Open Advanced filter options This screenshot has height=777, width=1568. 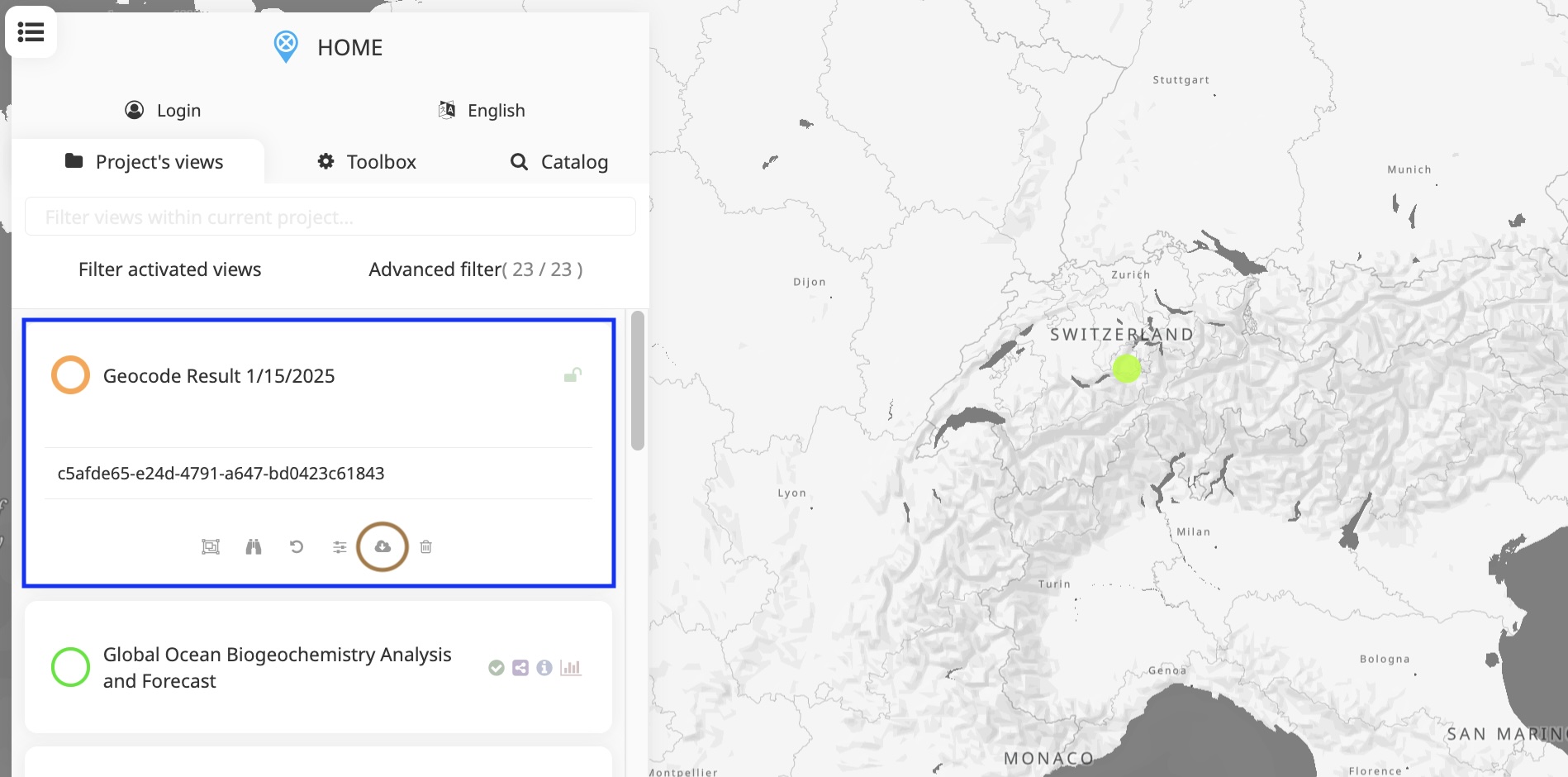(475, 269)
